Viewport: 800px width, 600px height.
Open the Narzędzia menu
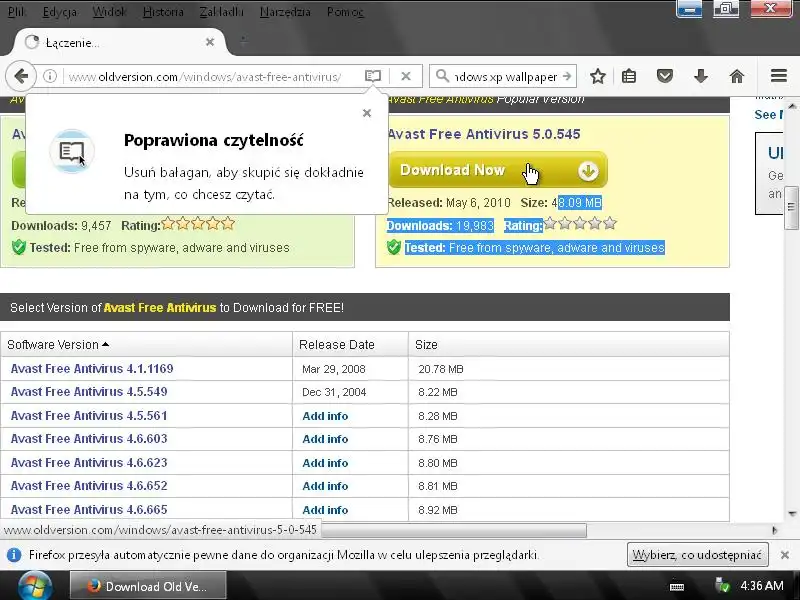(x=285, y=12)
